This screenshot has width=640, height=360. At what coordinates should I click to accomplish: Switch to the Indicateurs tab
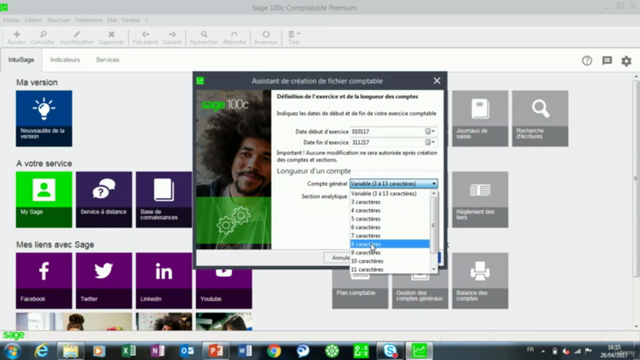coord(65,60)
